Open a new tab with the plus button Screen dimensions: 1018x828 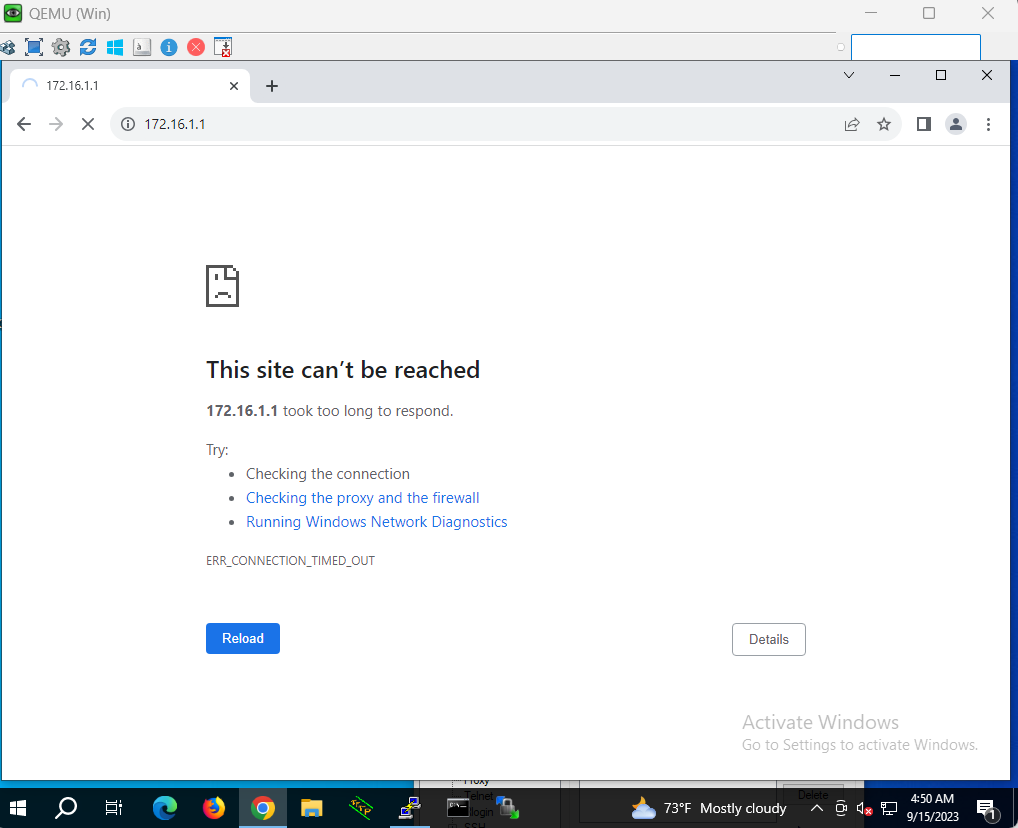[x=271, y=86]
